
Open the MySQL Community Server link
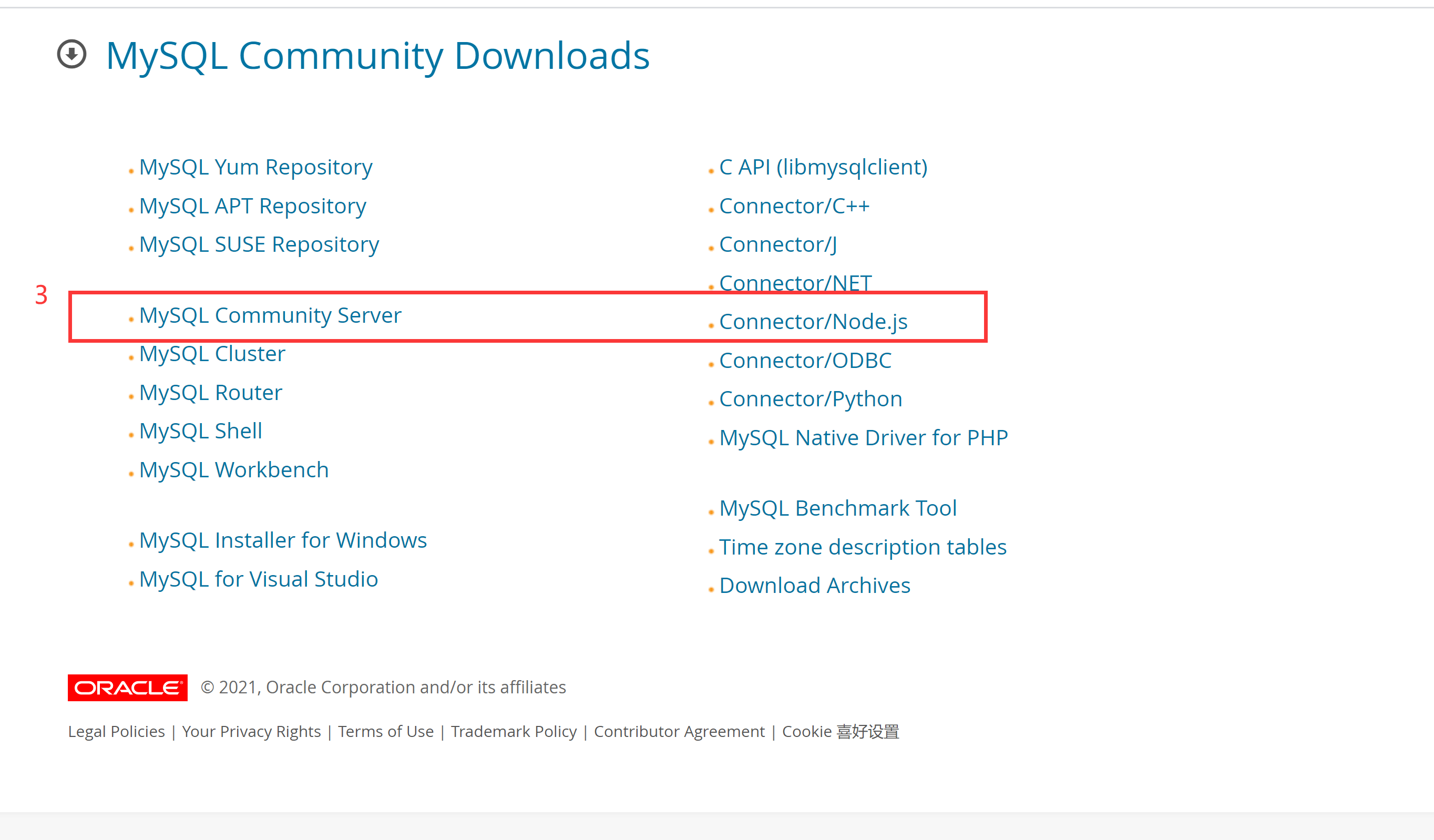270,315
